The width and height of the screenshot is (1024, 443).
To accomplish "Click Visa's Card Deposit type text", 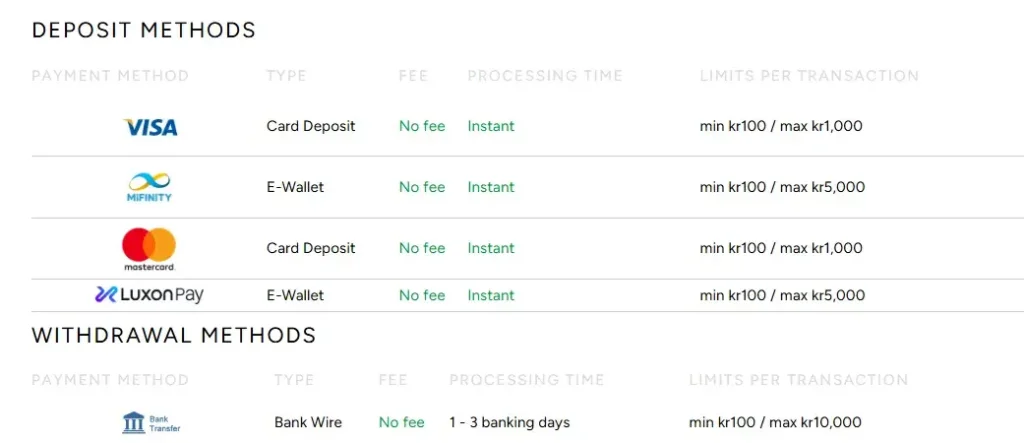I will [311, 126].
